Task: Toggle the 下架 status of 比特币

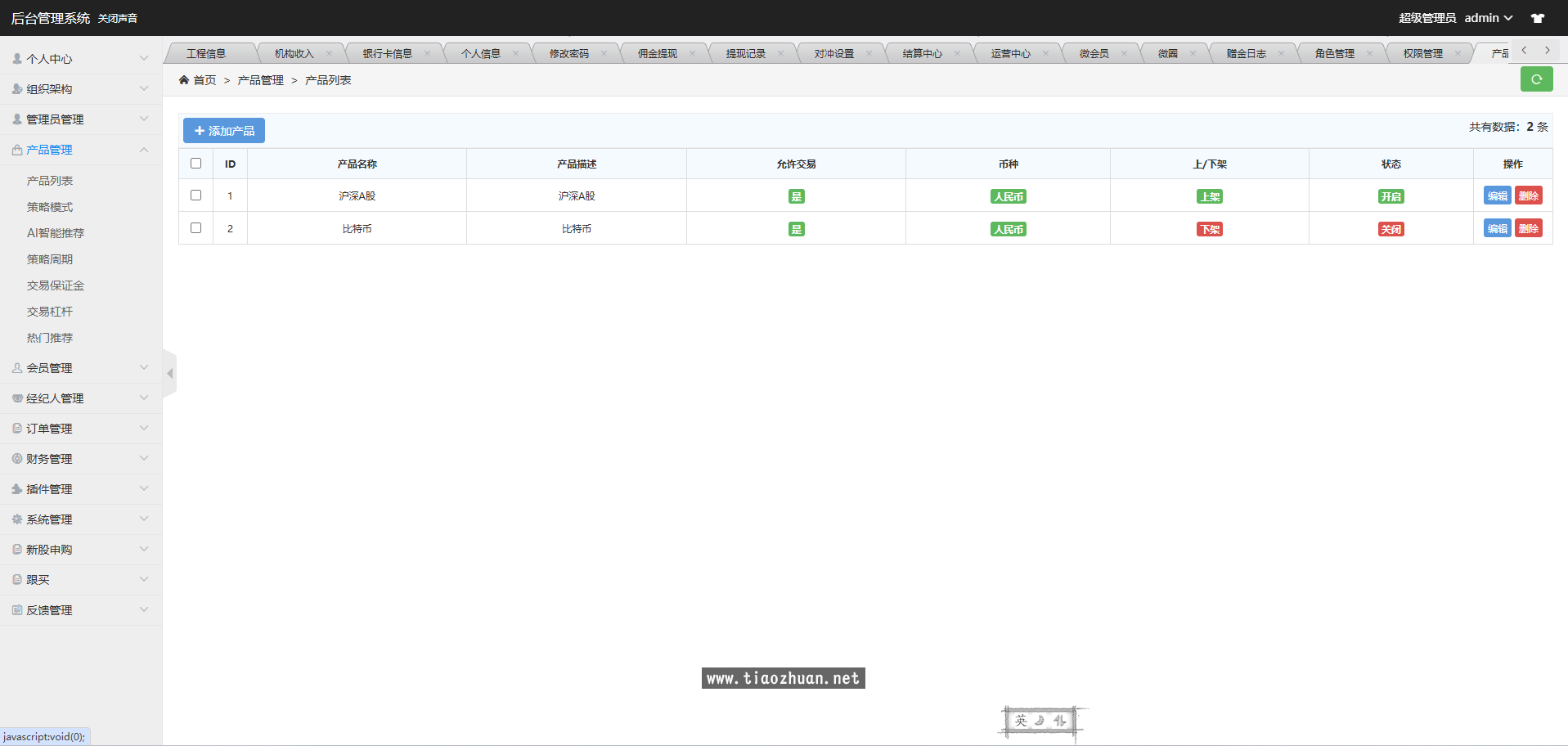Action: click(1210, 229)
